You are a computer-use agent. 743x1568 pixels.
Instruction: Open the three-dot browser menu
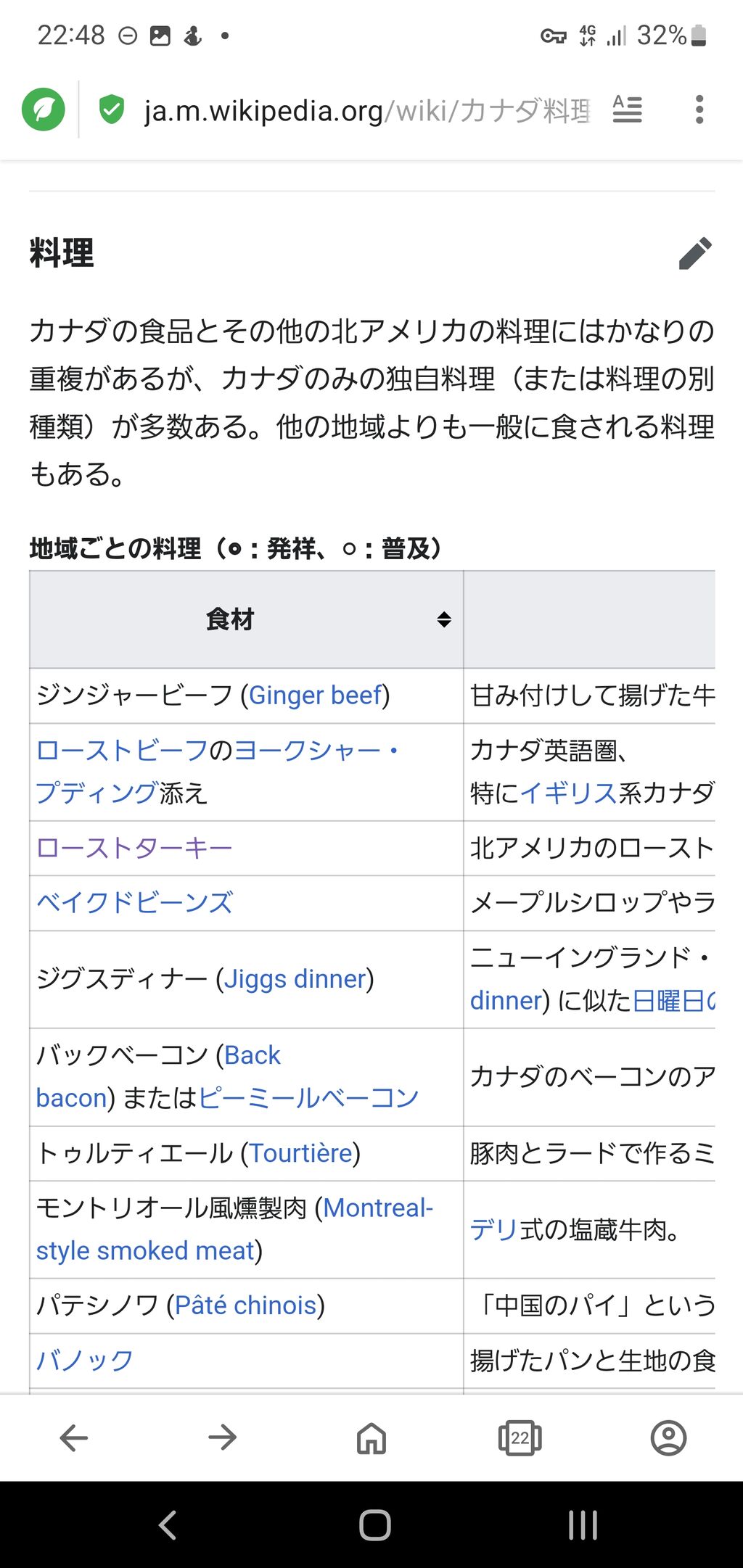[699, 110]
